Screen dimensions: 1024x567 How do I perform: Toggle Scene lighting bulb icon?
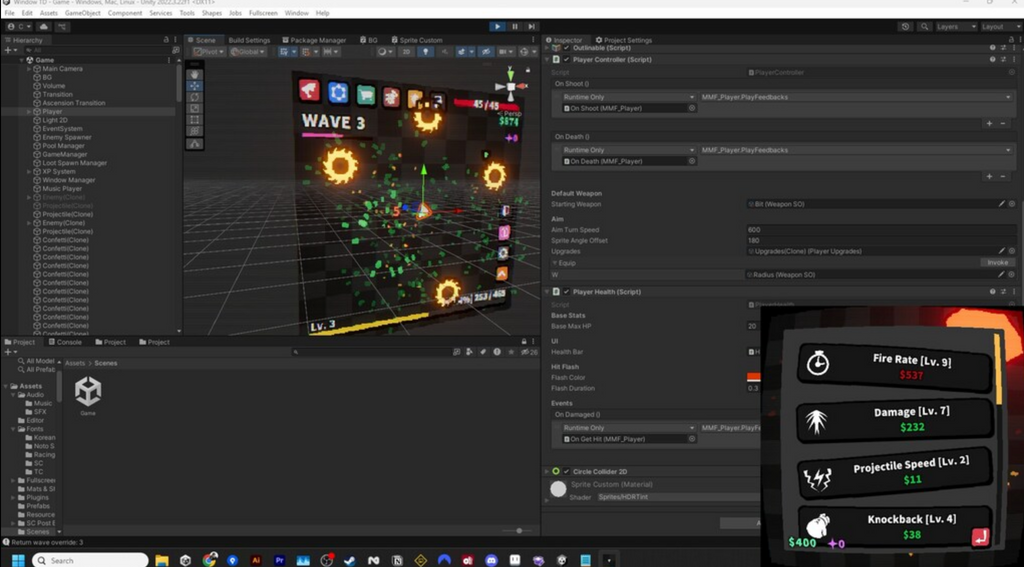425,52
